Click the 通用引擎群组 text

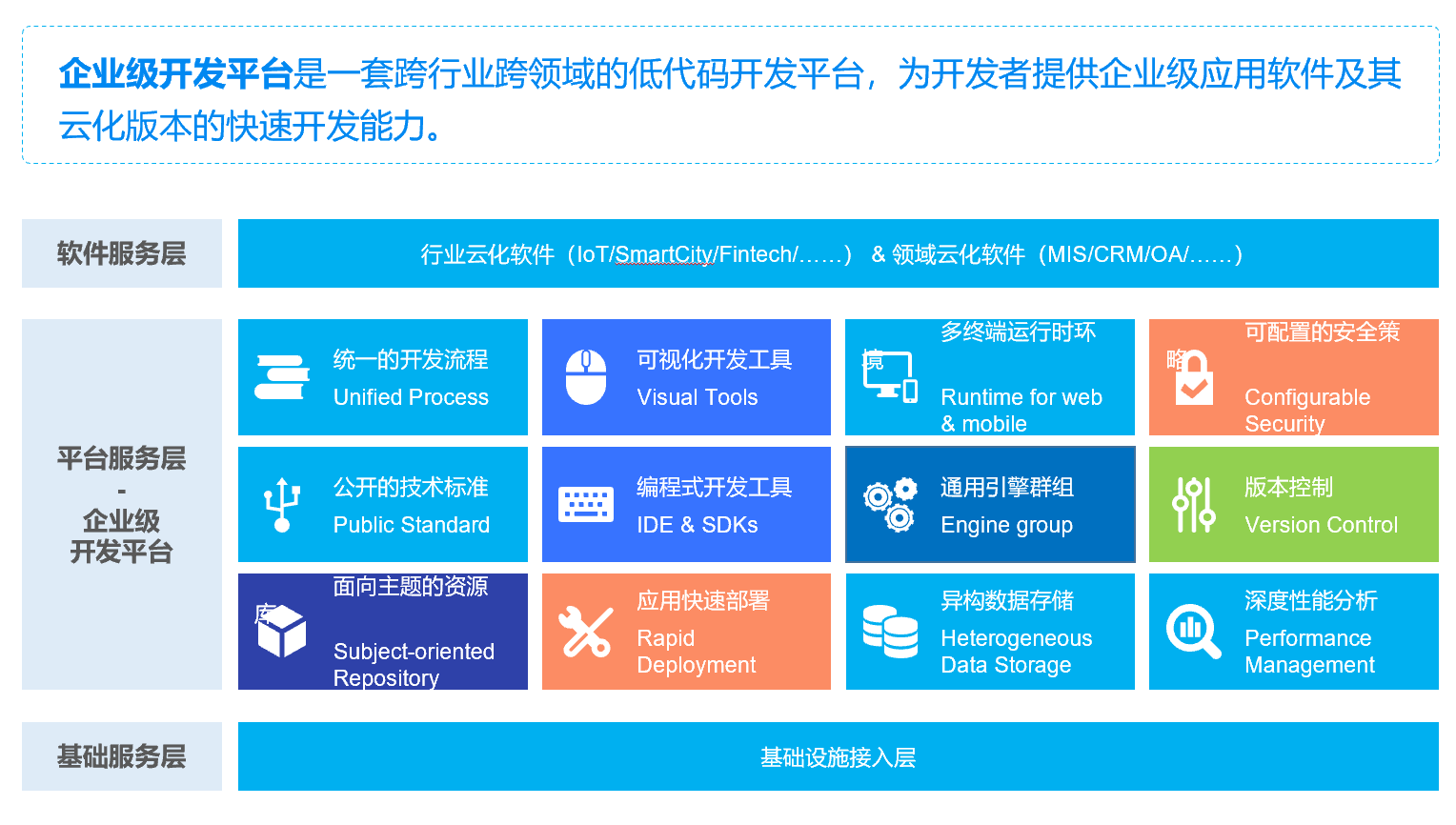[1007, 487]
